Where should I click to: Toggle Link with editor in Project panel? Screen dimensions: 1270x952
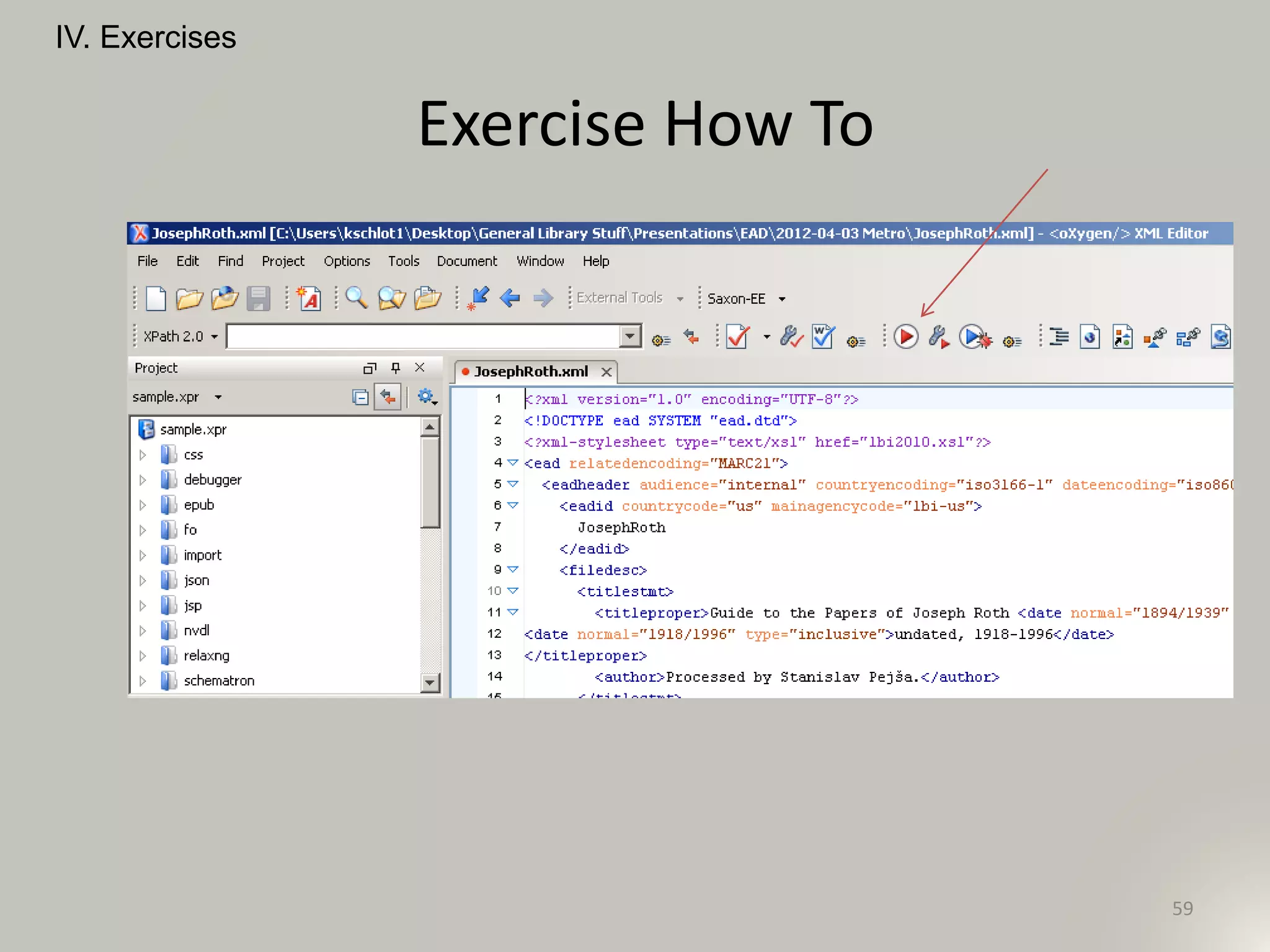[x=388, y=397]
